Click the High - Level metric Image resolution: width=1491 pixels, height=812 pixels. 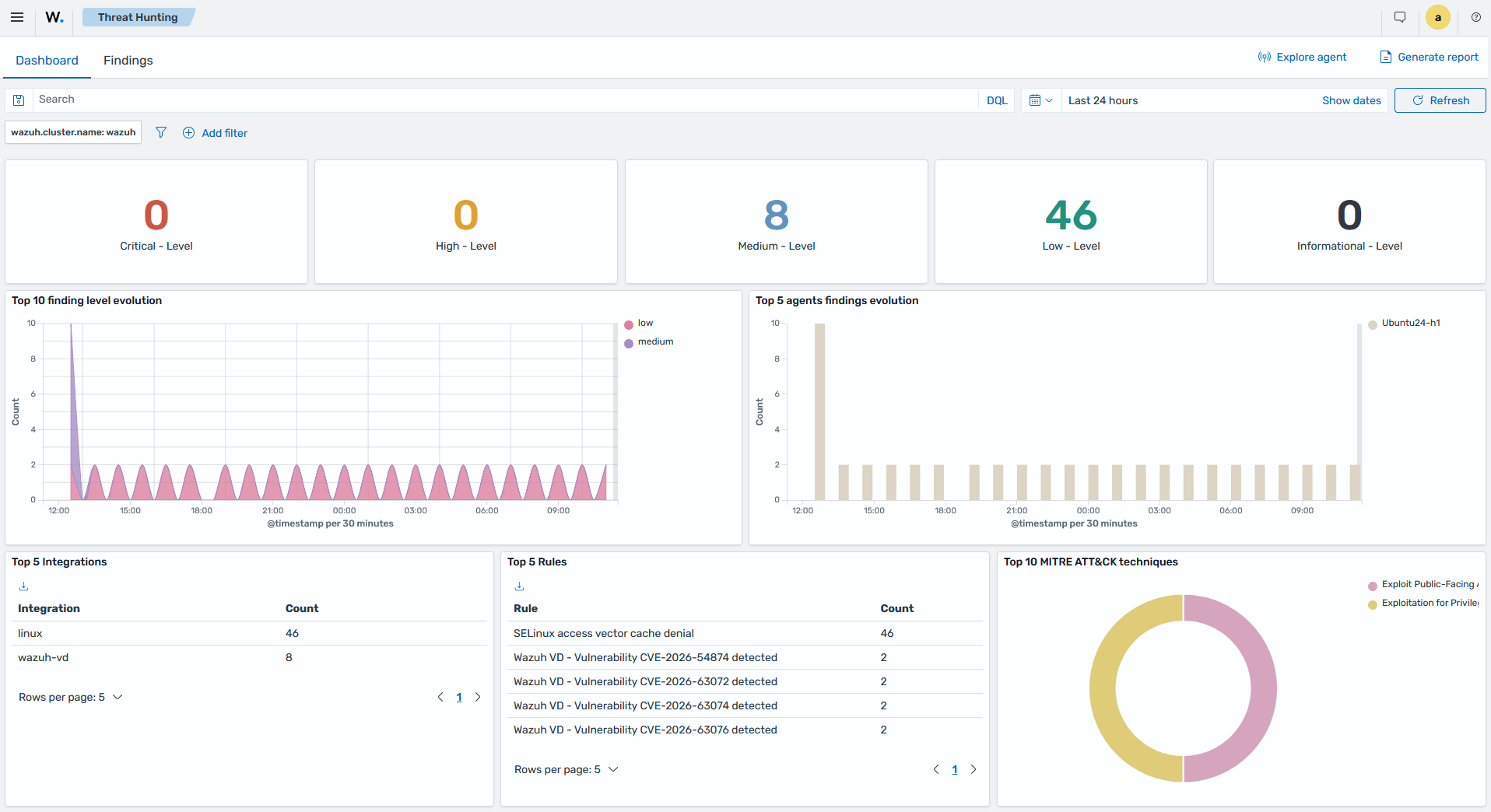(x=466, y=222)
